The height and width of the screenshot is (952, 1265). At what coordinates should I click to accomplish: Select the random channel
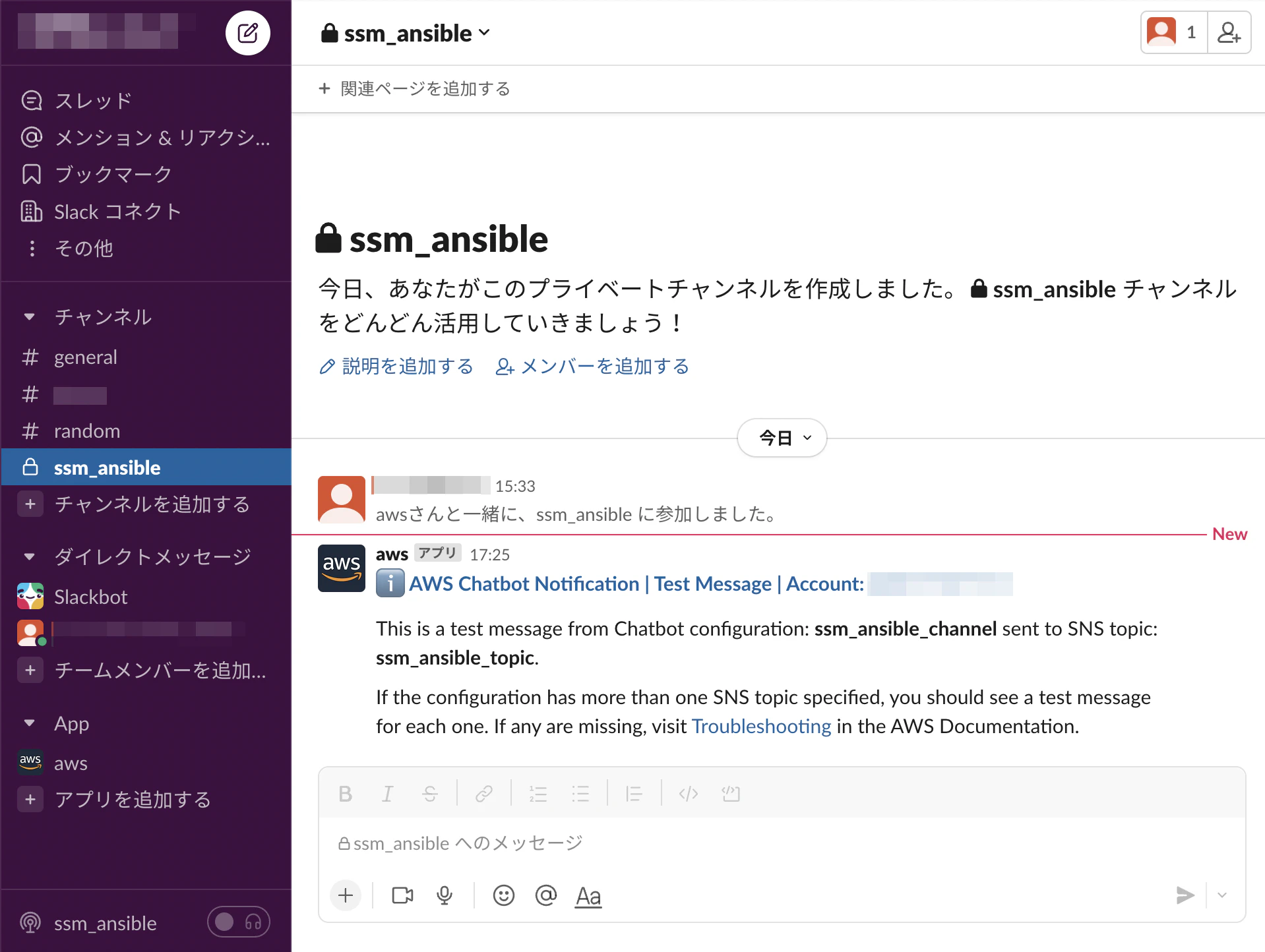pos(146,431)
